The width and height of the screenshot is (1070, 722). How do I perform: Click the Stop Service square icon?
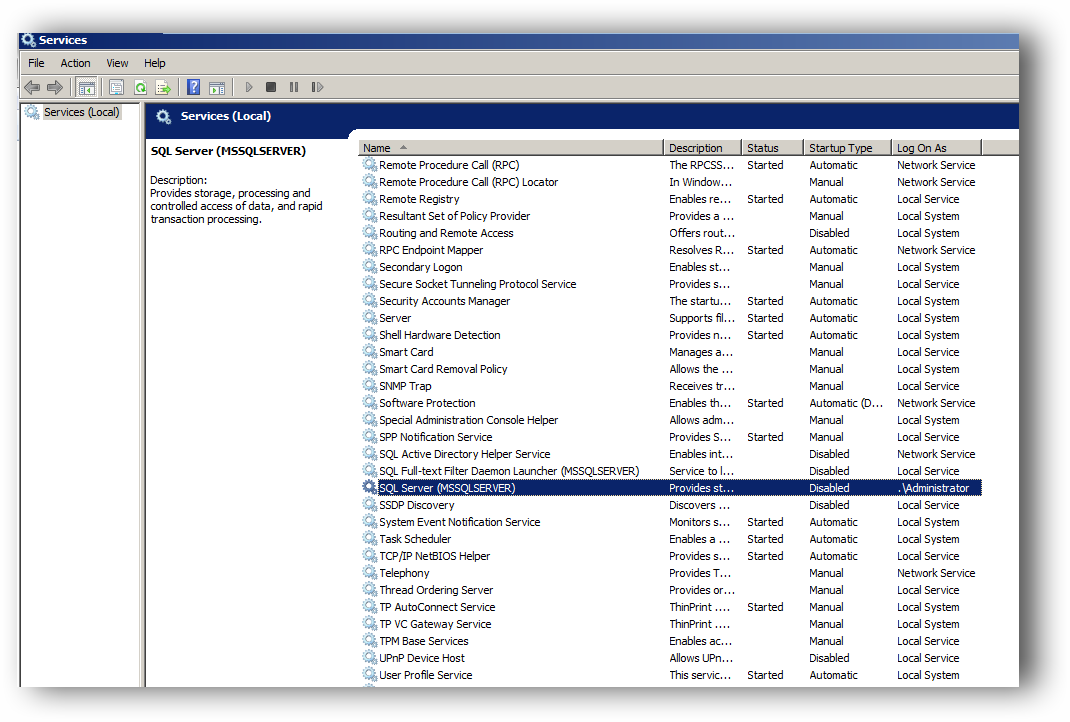click(x=271, y=87)
